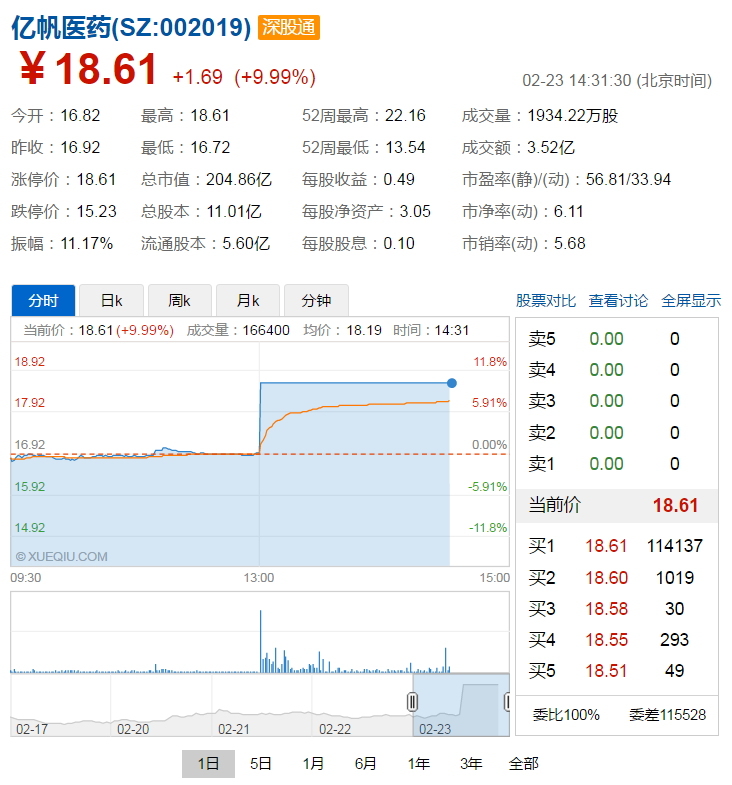Click the 总股本 value 11.01亿
Viewport: 732px width, 785px height.
[x=234, y=211]
